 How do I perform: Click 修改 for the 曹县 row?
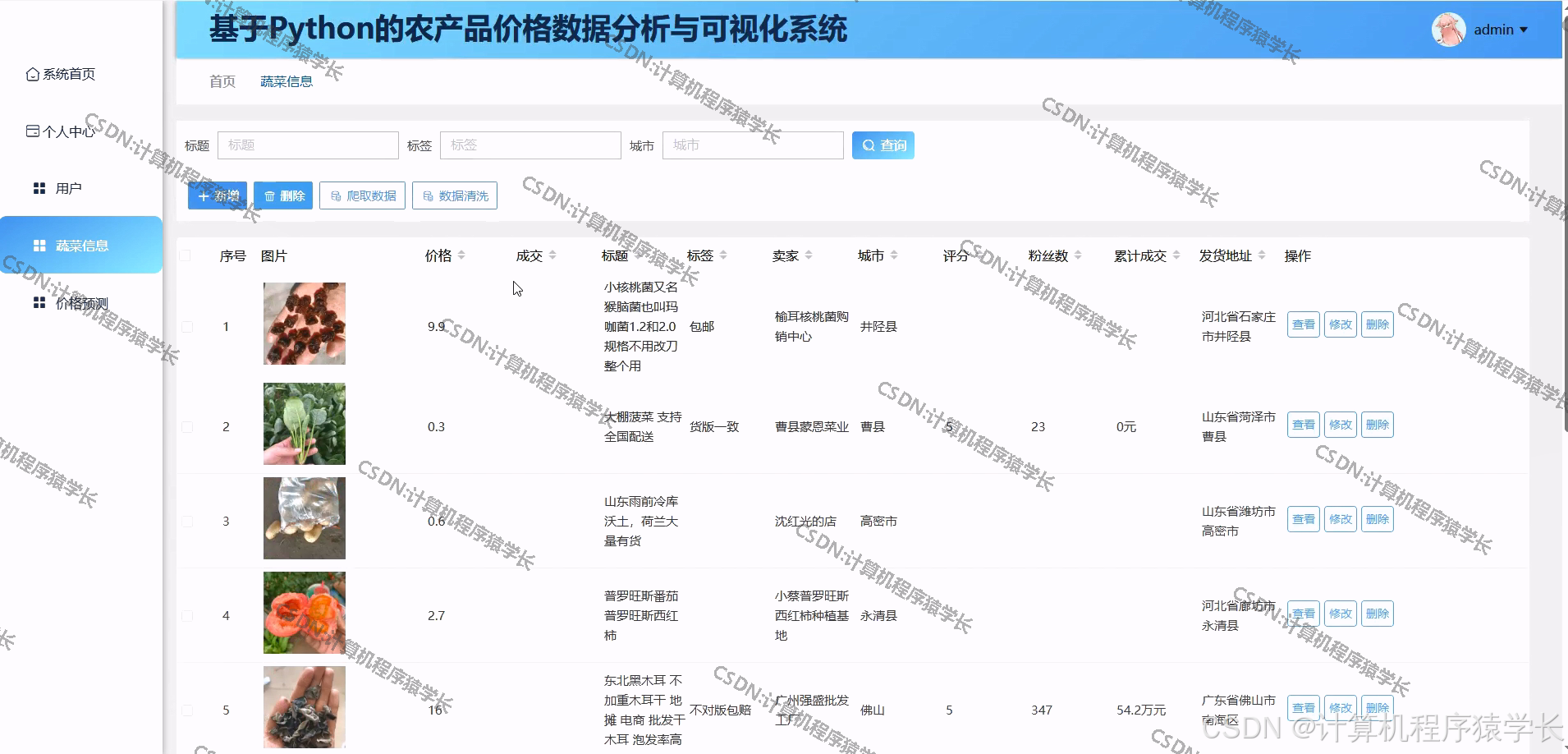pos(1341,425)
